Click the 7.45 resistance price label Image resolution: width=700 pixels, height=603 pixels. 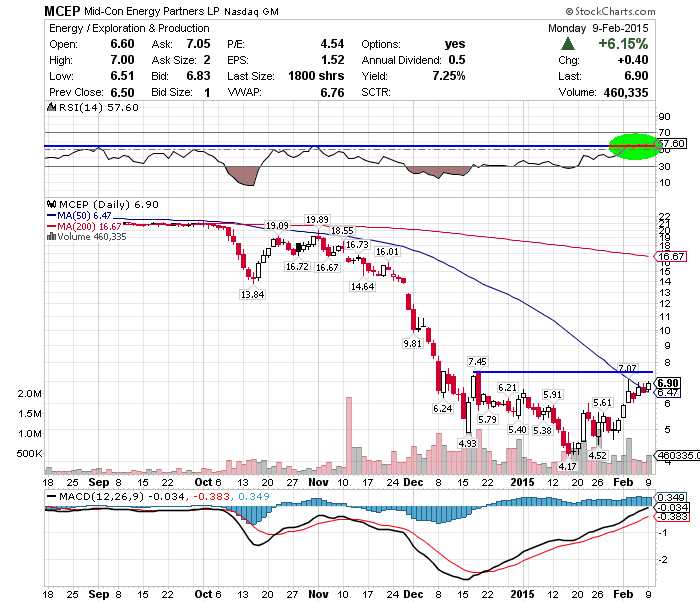point(477,362)
